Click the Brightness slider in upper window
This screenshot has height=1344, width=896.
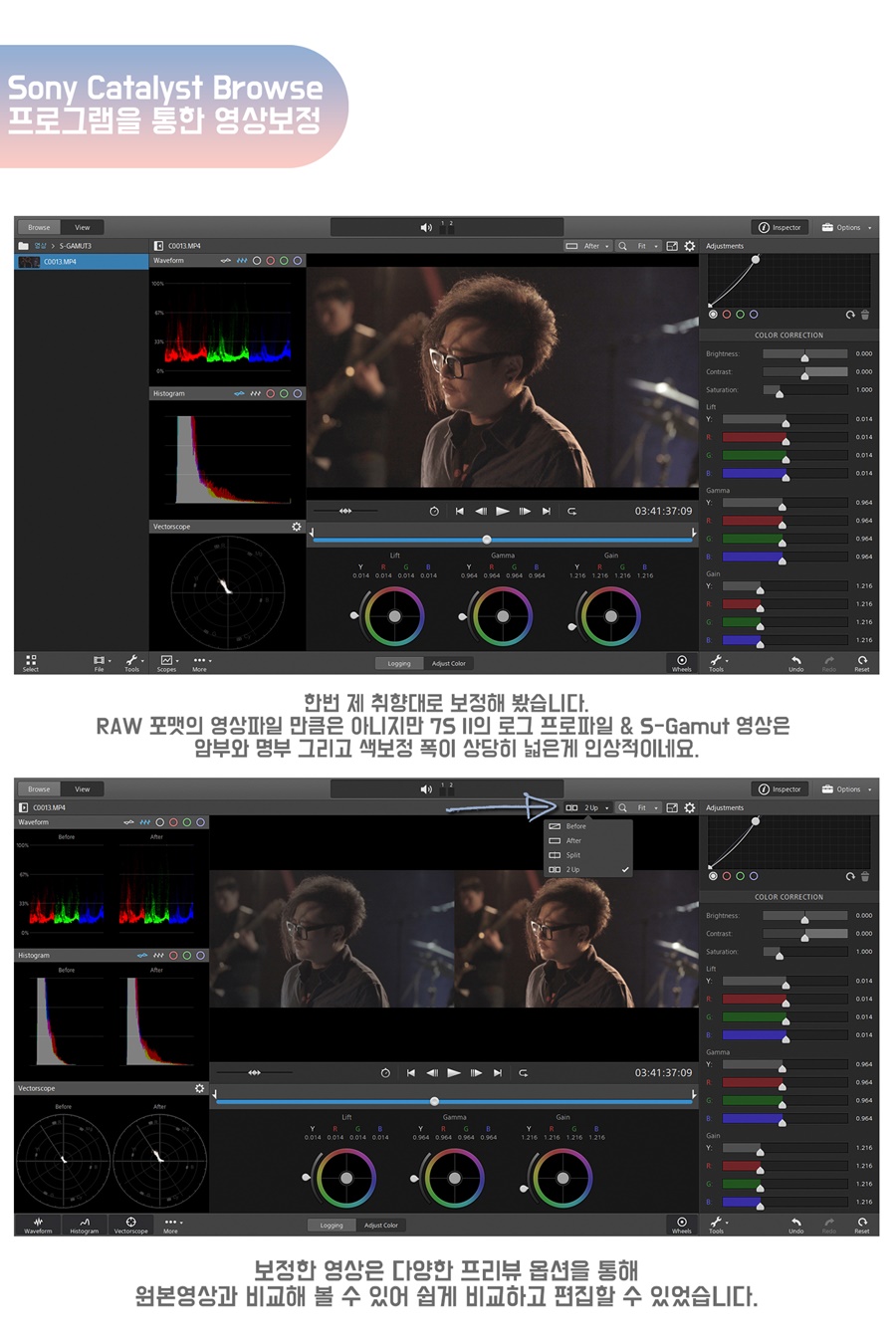tap(805, 354)
